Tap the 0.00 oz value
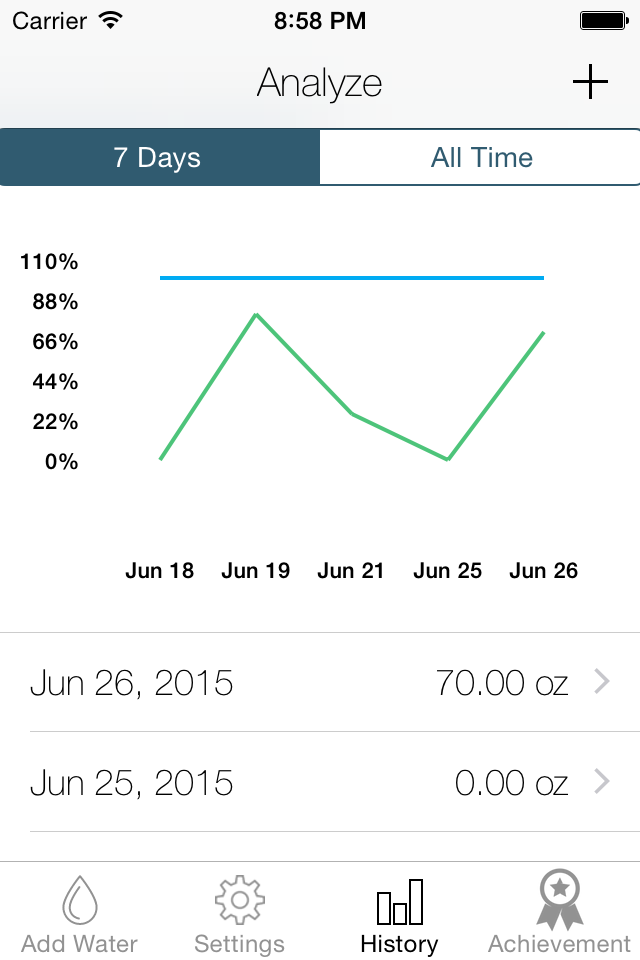The height and width of the screenshot is (960, 640). coord(511,783)
